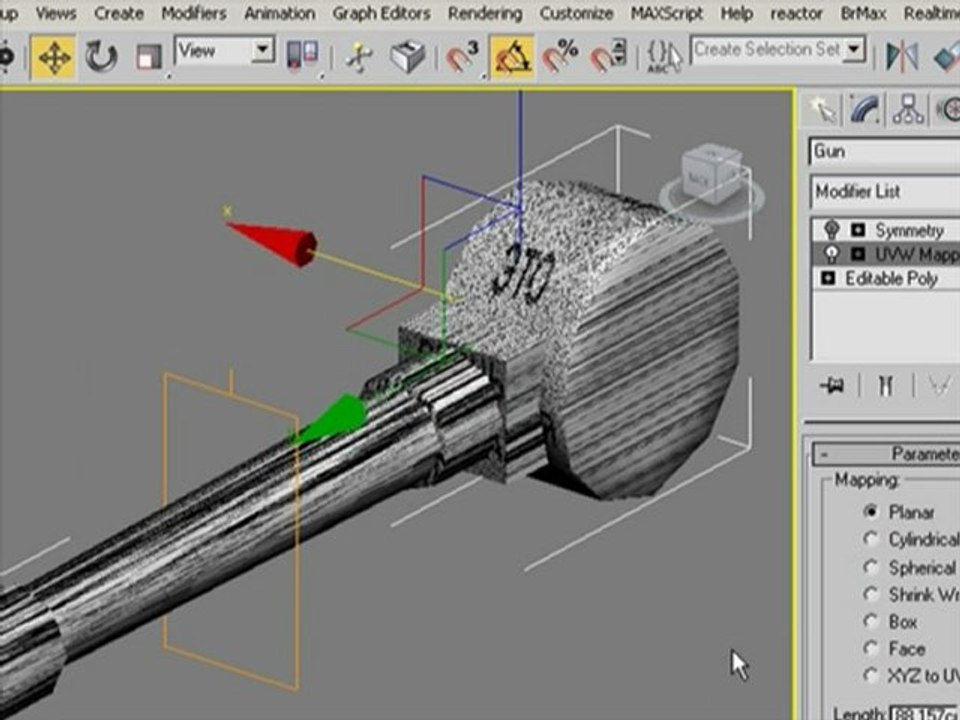Open the Rendering menu
Viewport: 960px width, 720px height.
[x=485, y=13]
